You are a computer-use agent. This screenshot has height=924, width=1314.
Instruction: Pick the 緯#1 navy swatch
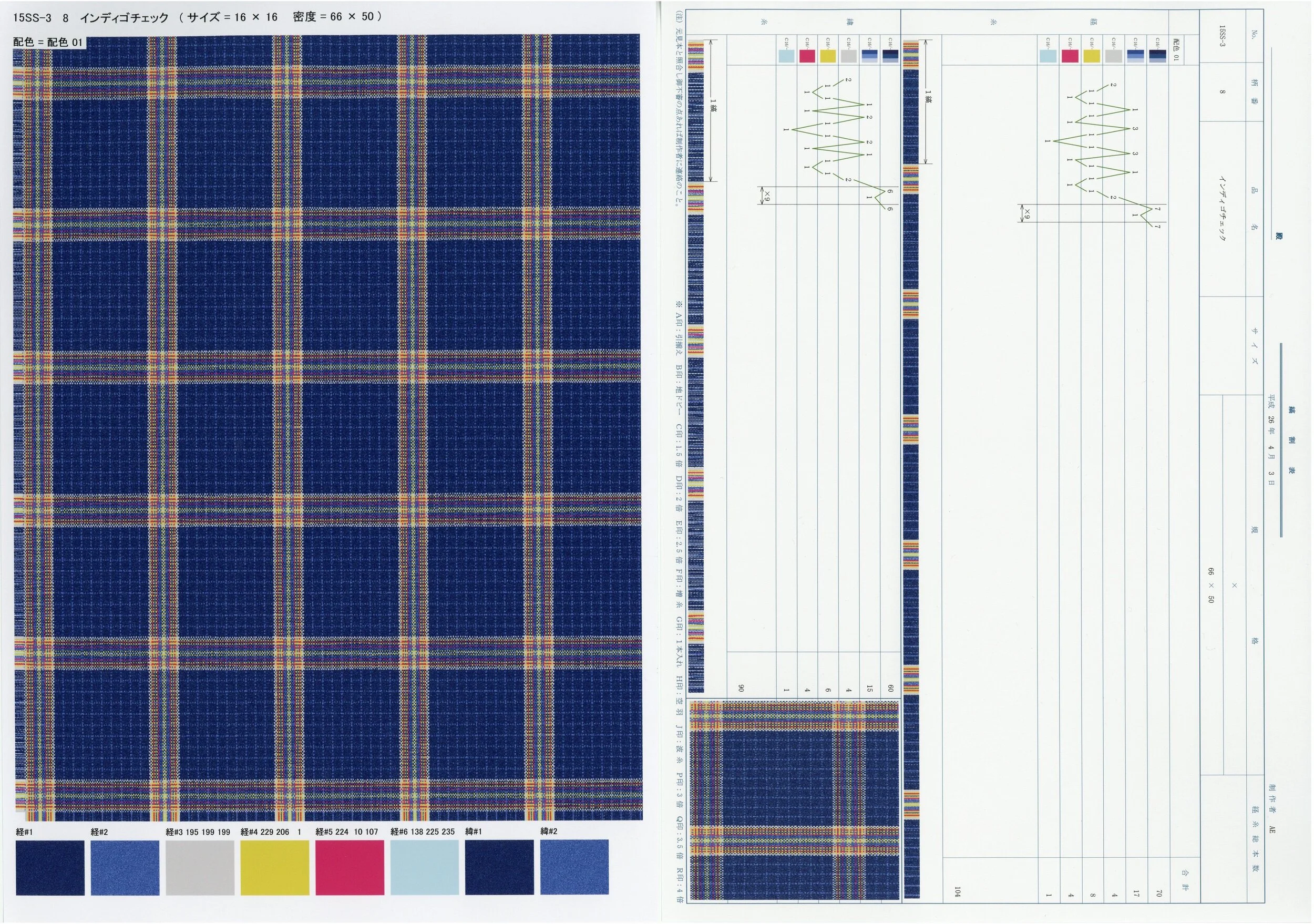click(499, 867)
